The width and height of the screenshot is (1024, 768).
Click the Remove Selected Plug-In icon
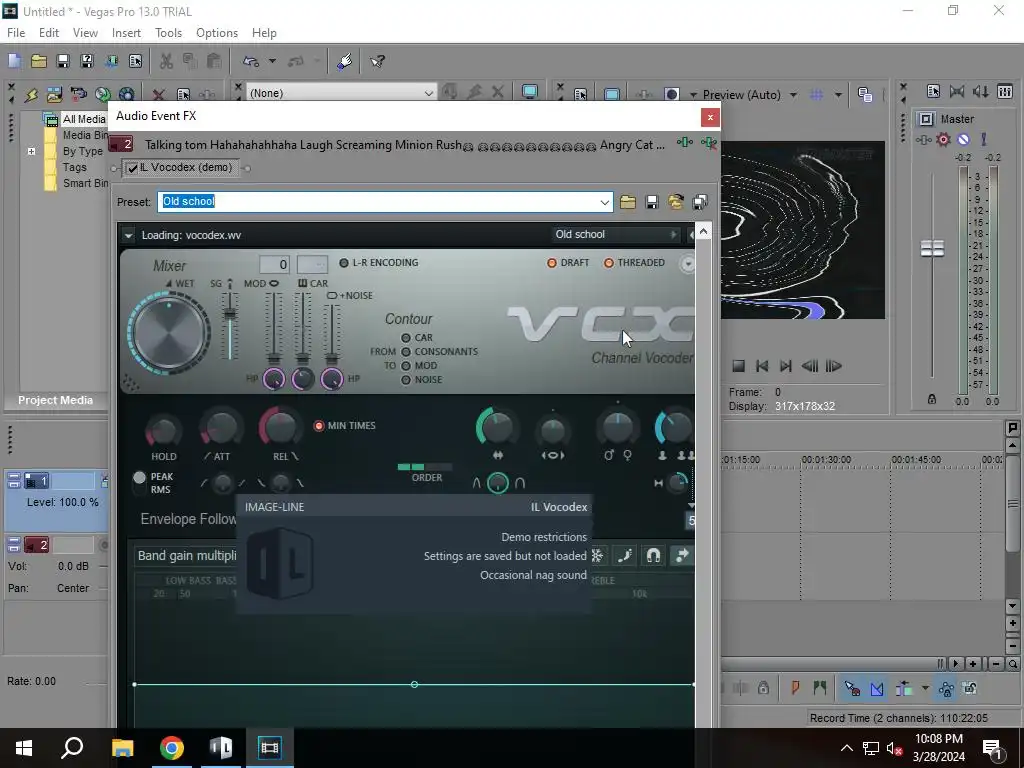(x=709, y=142)
